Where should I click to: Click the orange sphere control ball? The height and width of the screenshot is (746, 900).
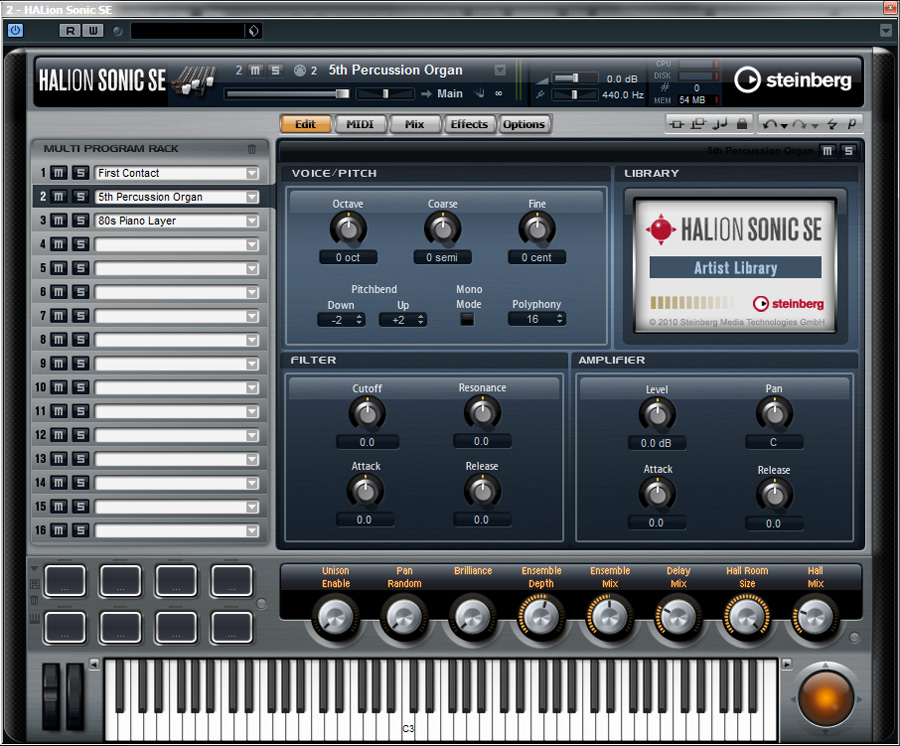(826, 696)
